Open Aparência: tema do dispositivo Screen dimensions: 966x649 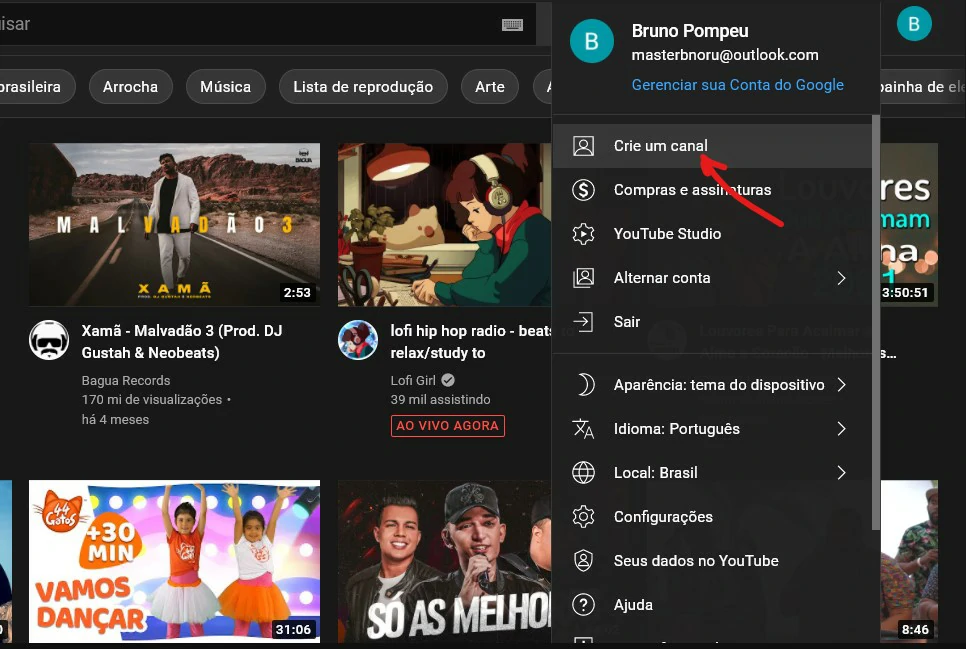[712, 385]
